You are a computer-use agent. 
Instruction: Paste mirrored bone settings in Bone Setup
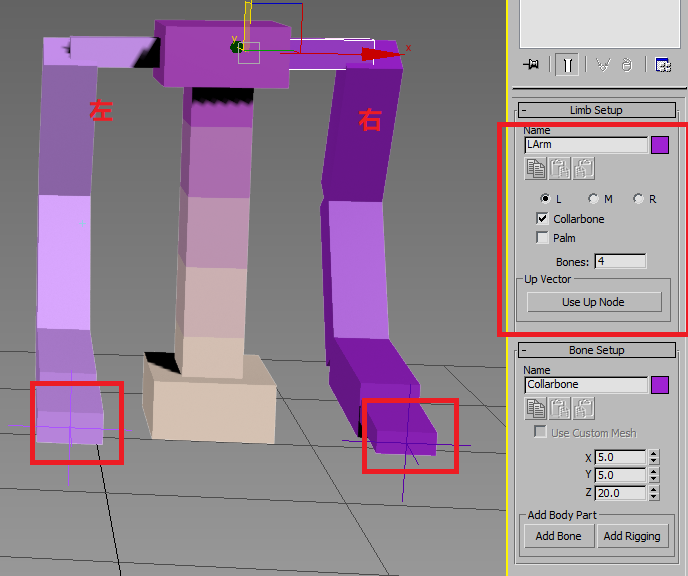coord(584,408)
